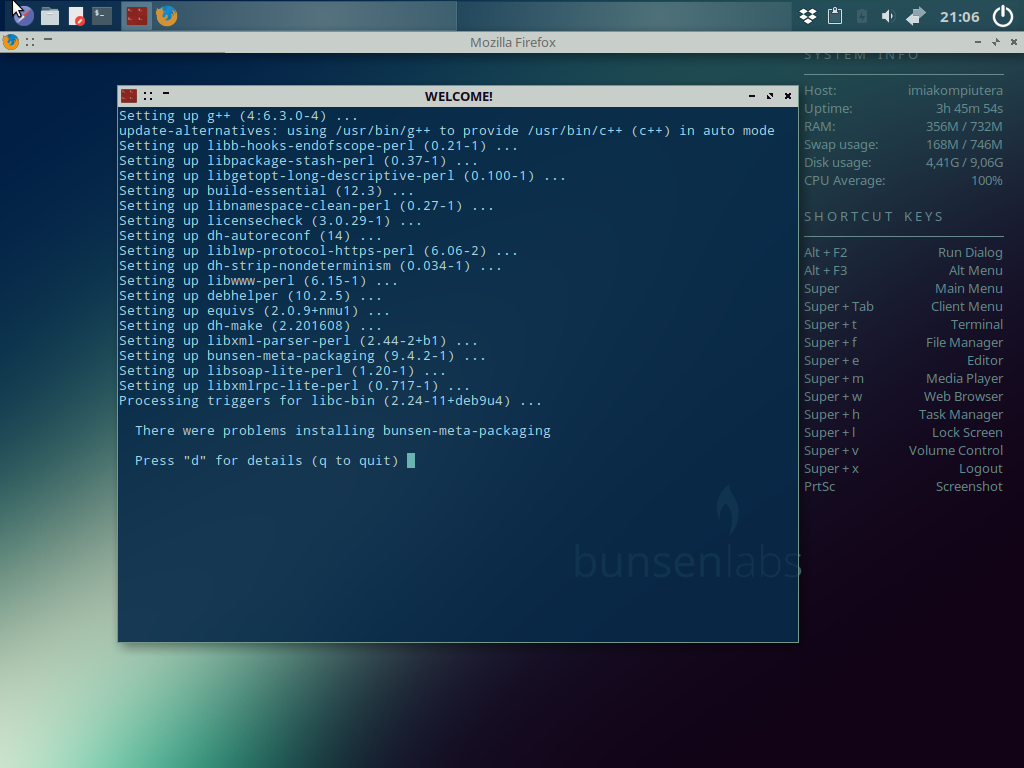
Task: Click the 21:06 clock
Action: (959, 16)
